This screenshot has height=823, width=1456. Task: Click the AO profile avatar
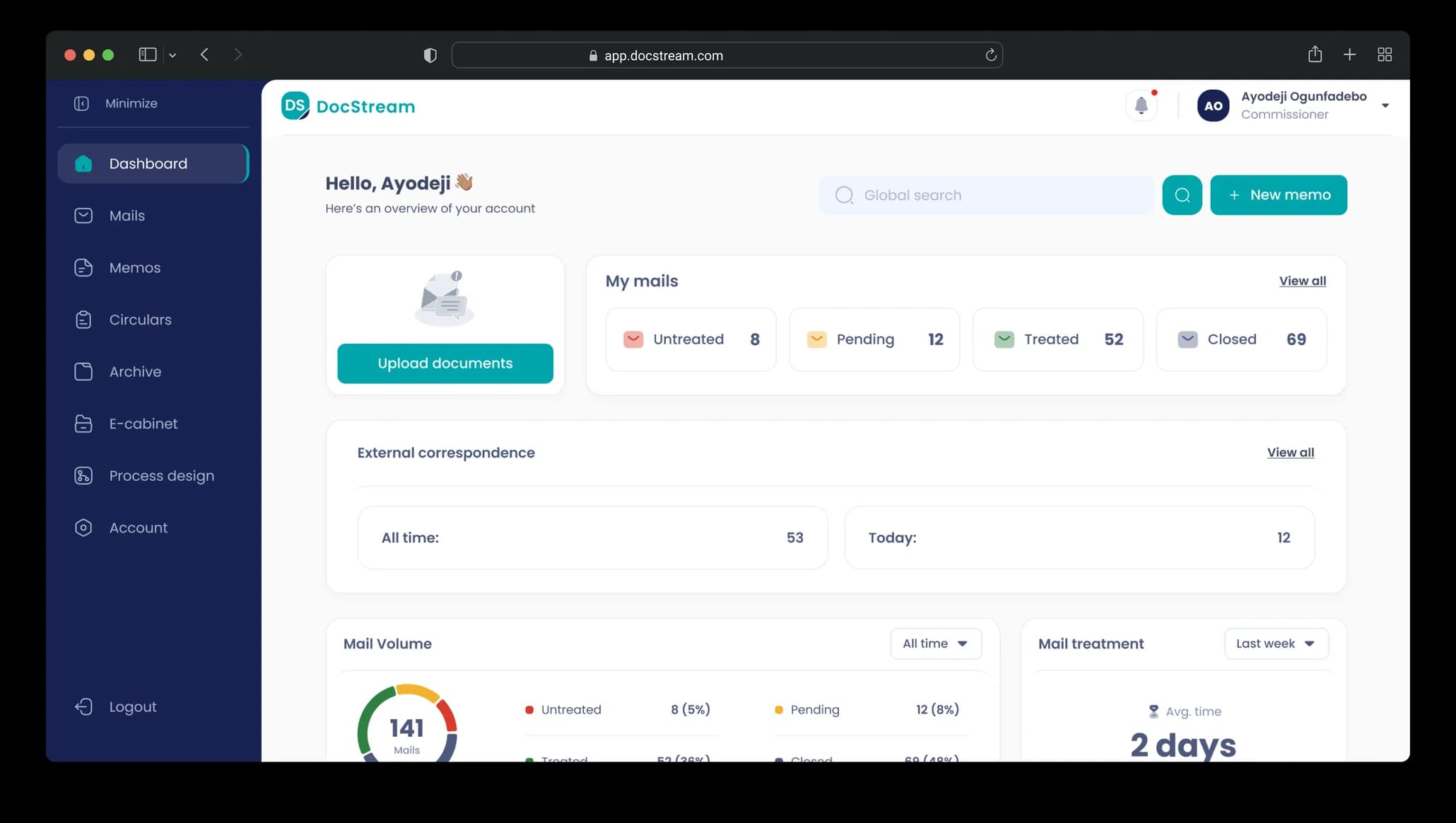click(1213, 105)
